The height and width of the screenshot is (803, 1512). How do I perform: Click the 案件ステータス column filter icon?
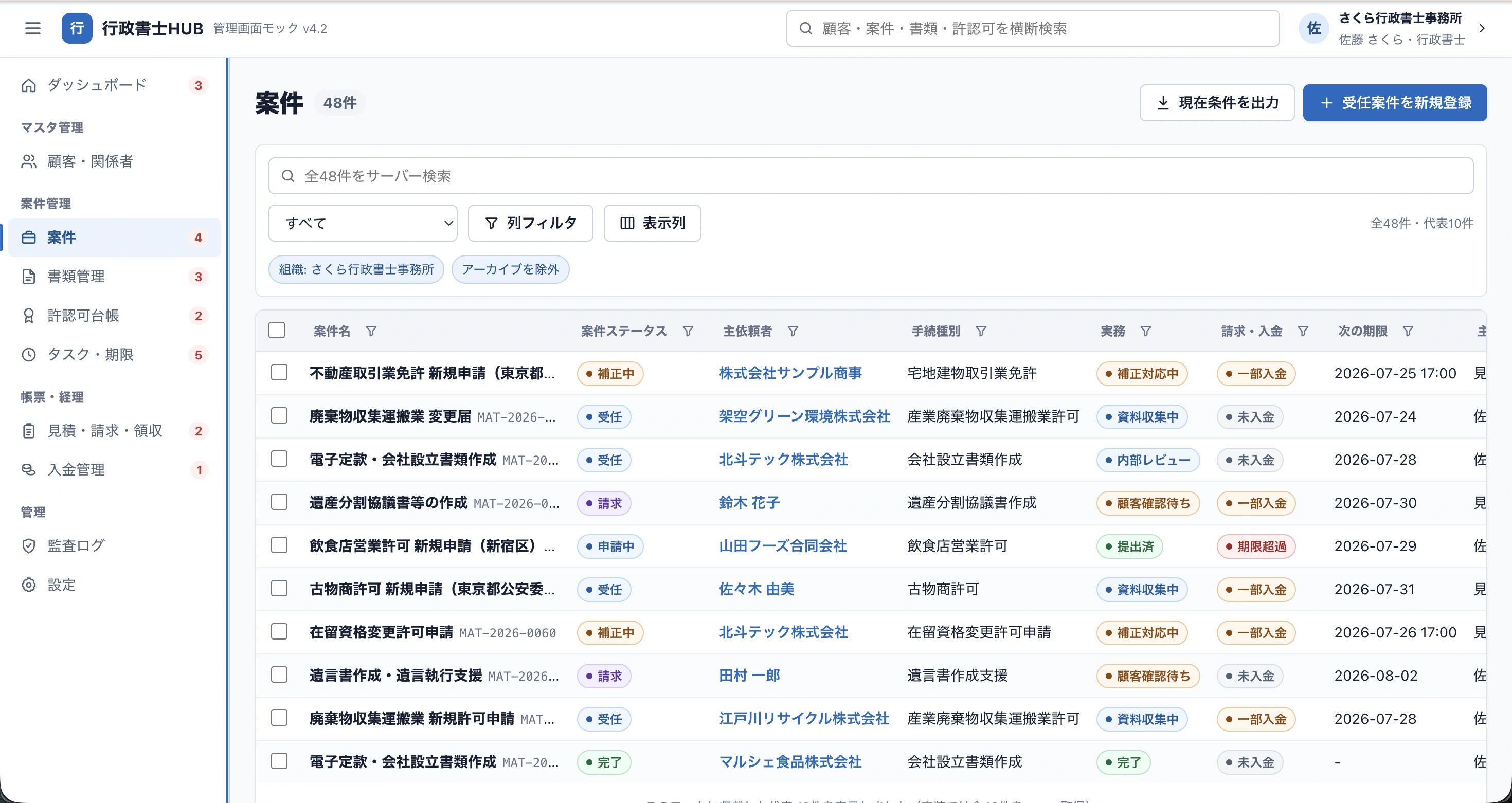688,332
